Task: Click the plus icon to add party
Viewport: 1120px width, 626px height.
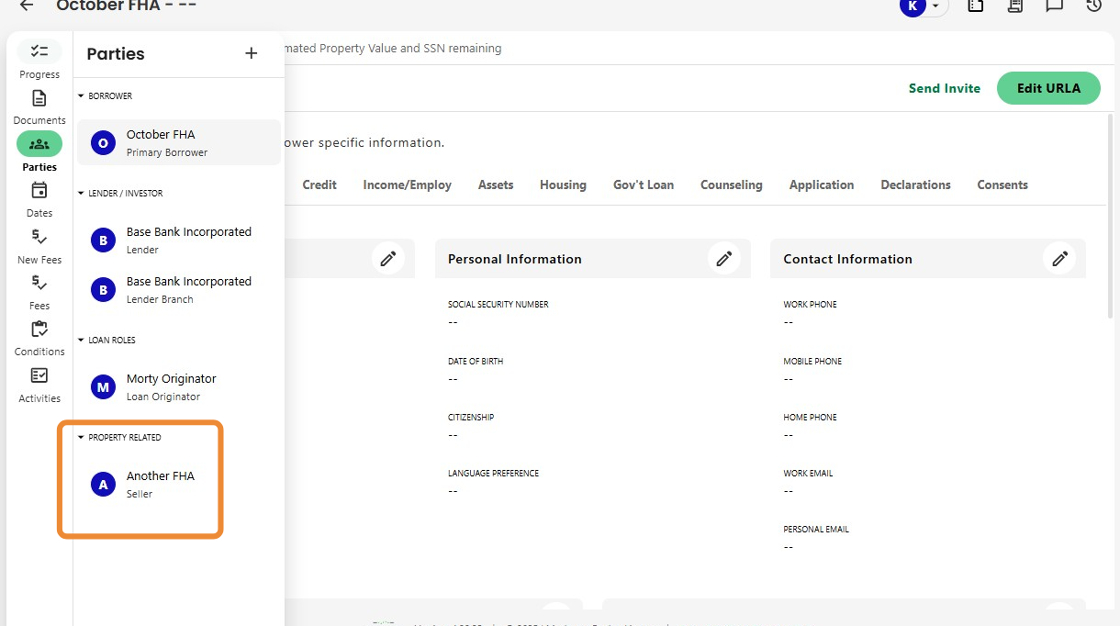Action: tap(251, 54)
